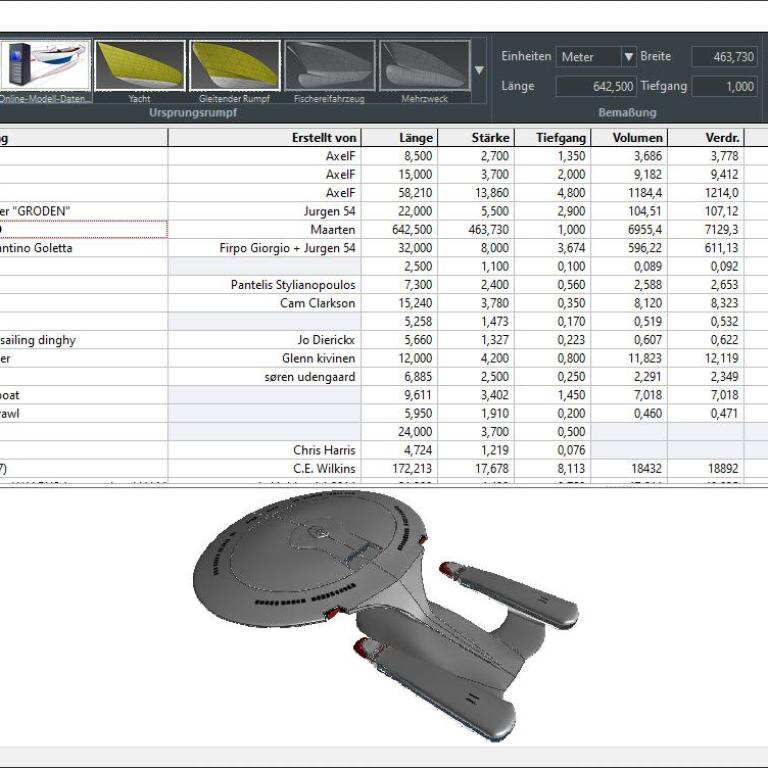Expand the Ursprungsrumpf gallery arrow
Screen dimensions: 768x768
coord(479,70)
